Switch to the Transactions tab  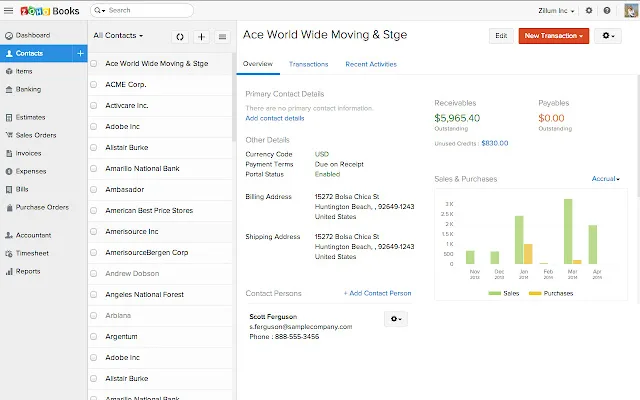point(309,64)
